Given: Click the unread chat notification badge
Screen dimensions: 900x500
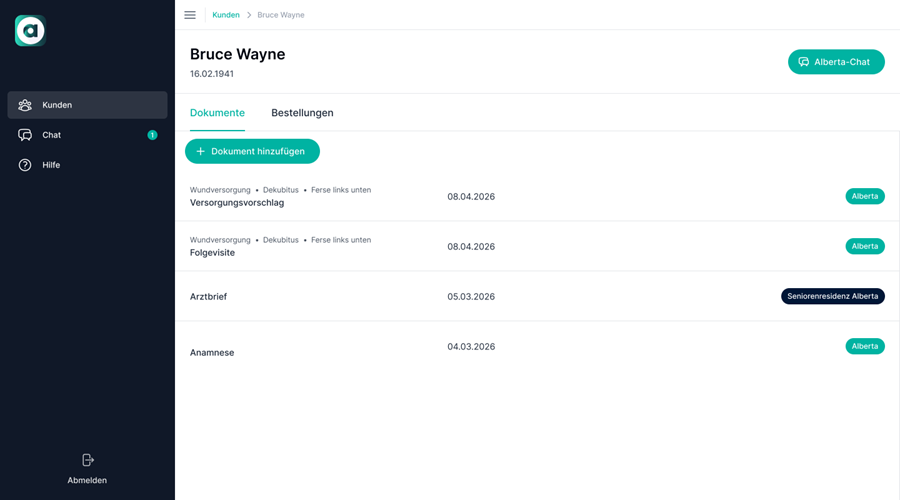Looking at the screenshot, I should click(x=152, y=135).
